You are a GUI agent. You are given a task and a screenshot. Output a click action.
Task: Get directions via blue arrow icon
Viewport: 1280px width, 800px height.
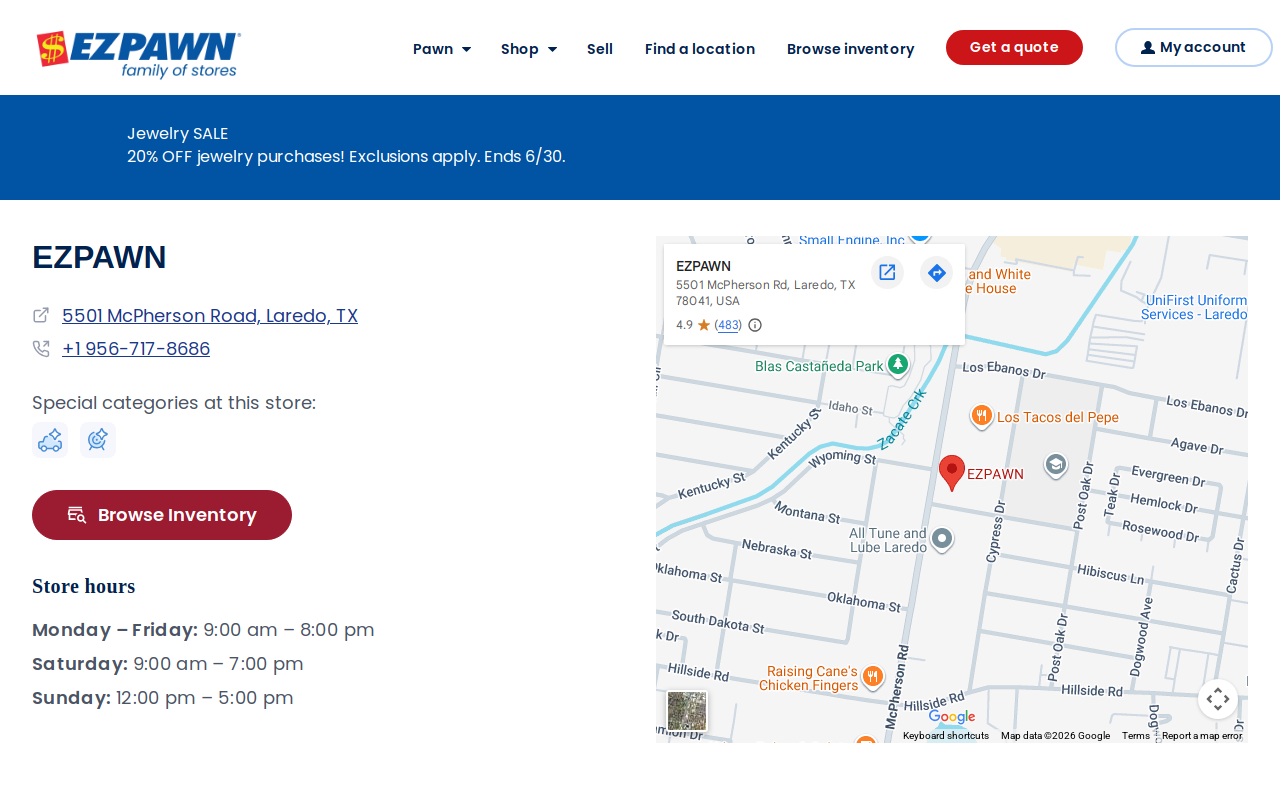click(936, 272)
